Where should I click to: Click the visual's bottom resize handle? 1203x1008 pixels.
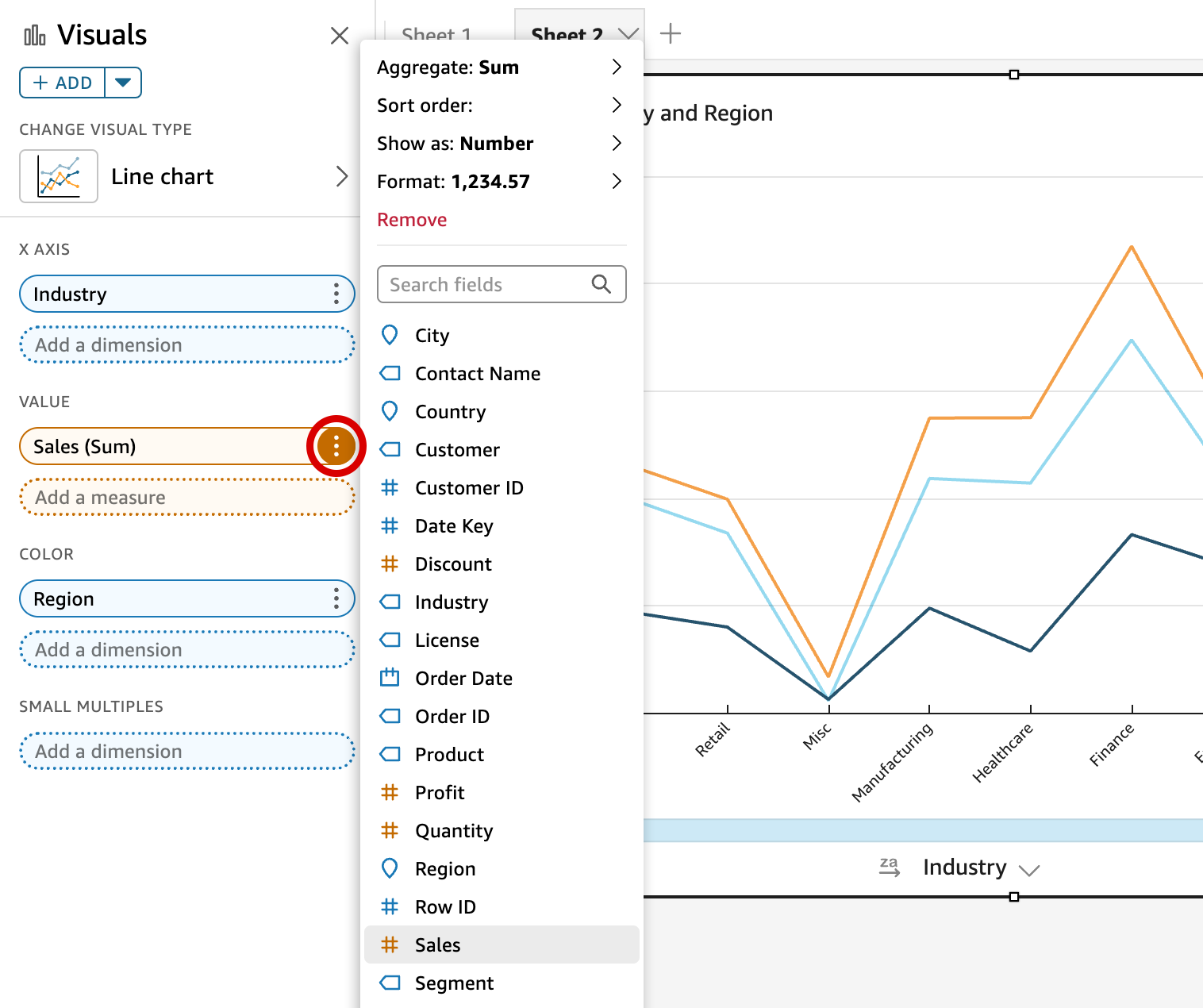[x=1013, y=897]
